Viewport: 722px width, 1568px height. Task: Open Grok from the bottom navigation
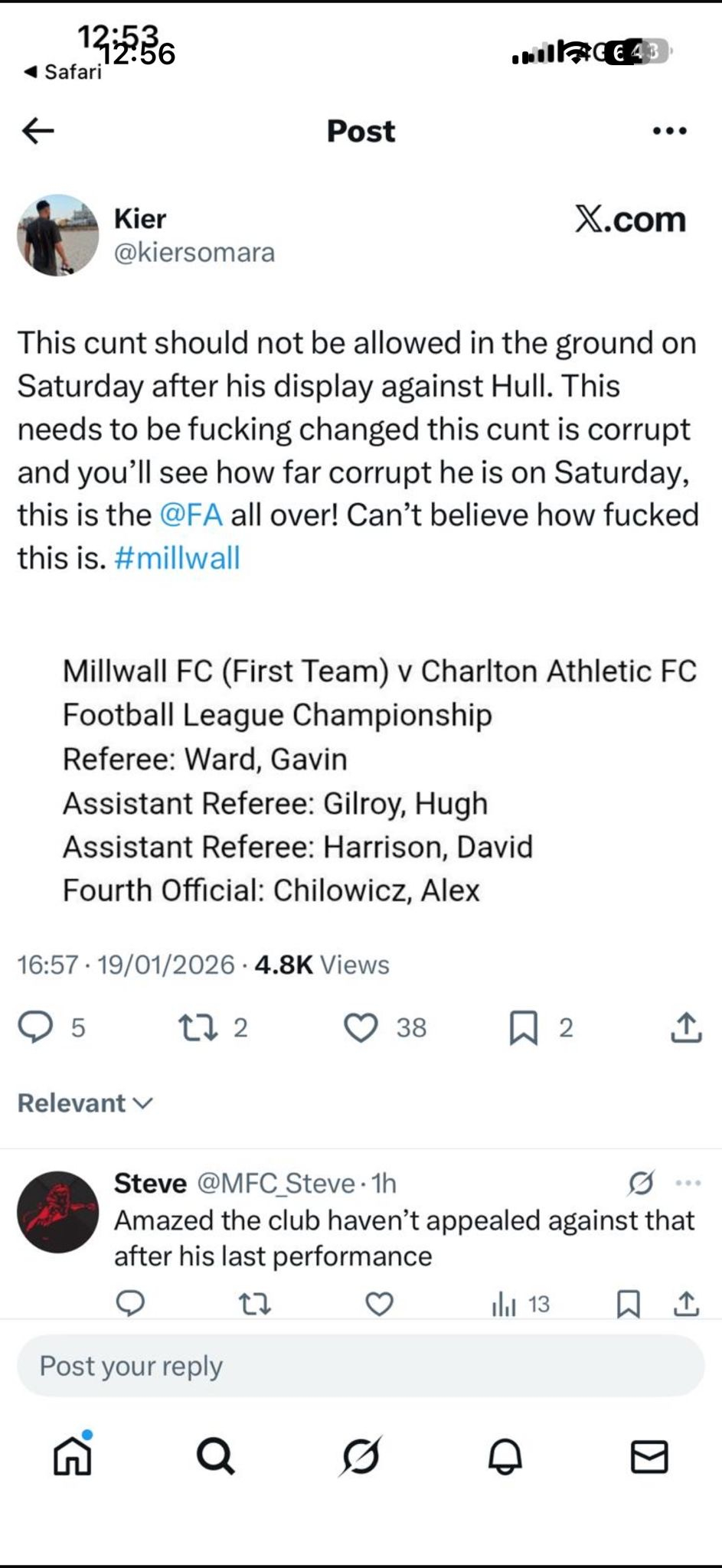[361, 1455]
